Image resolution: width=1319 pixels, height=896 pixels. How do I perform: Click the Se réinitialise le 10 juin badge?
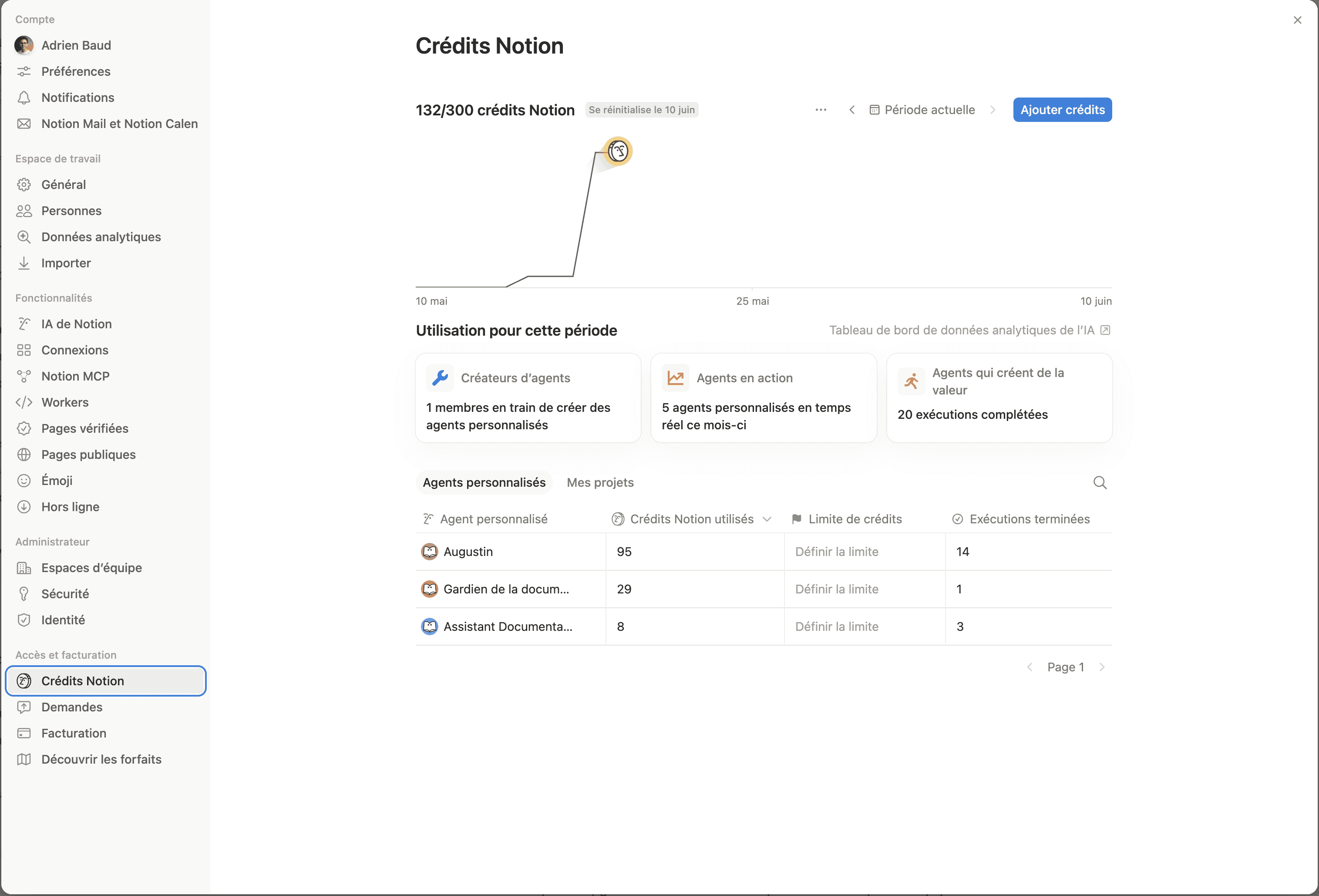click(642, 110)
